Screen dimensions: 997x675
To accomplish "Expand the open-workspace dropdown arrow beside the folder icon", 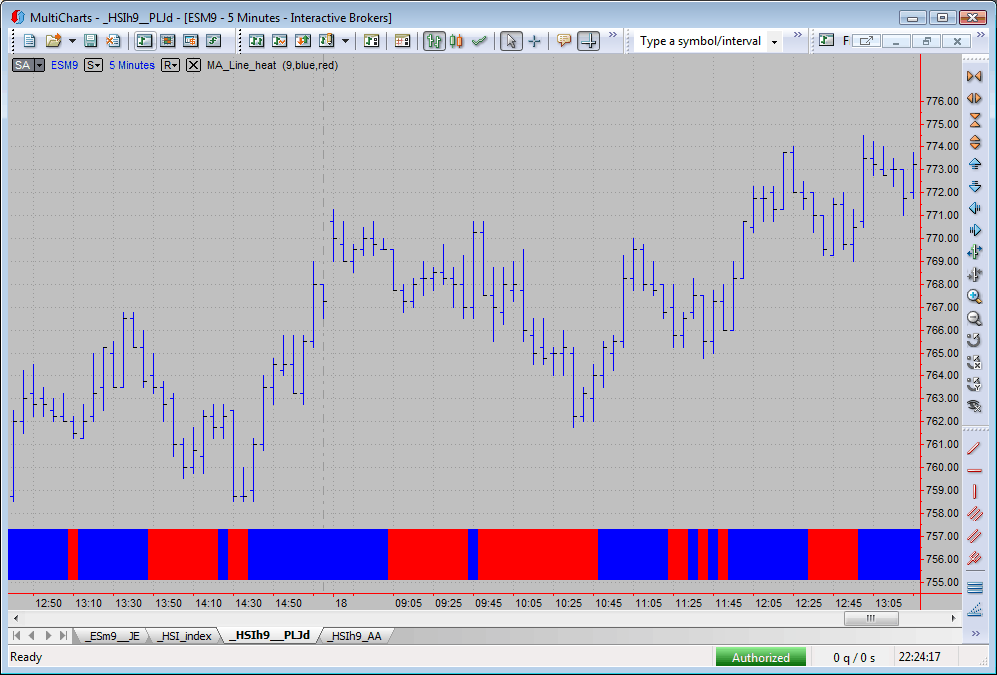I will [72, 41].
